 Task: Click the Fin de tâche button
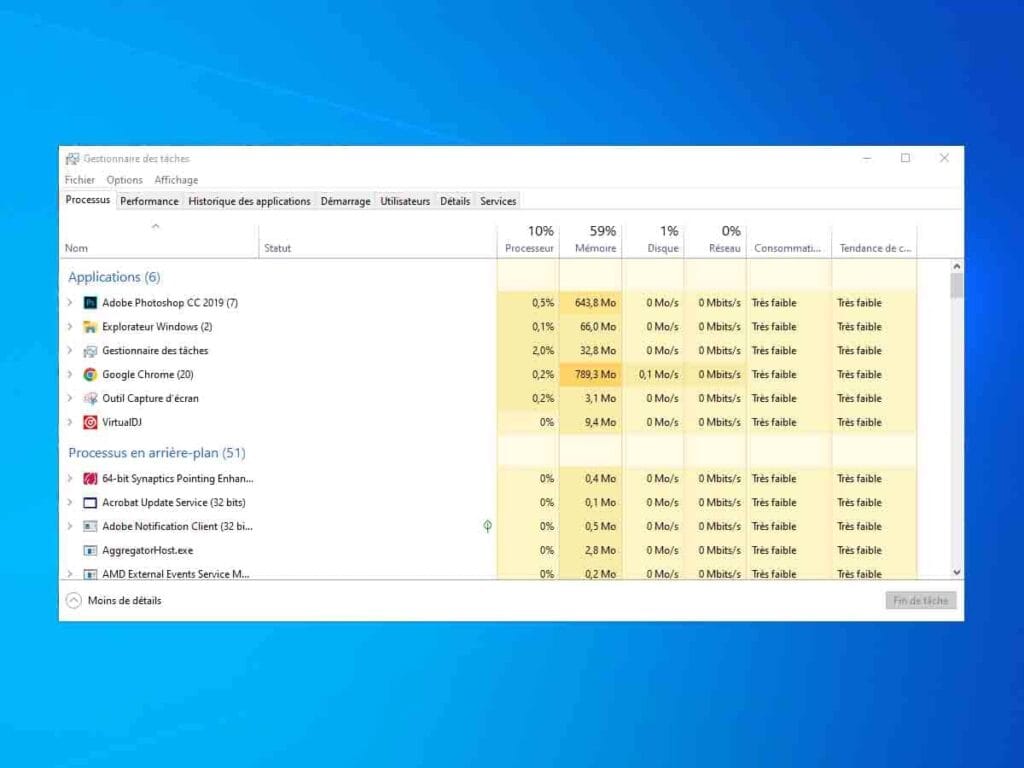click(x=920, y=601)
